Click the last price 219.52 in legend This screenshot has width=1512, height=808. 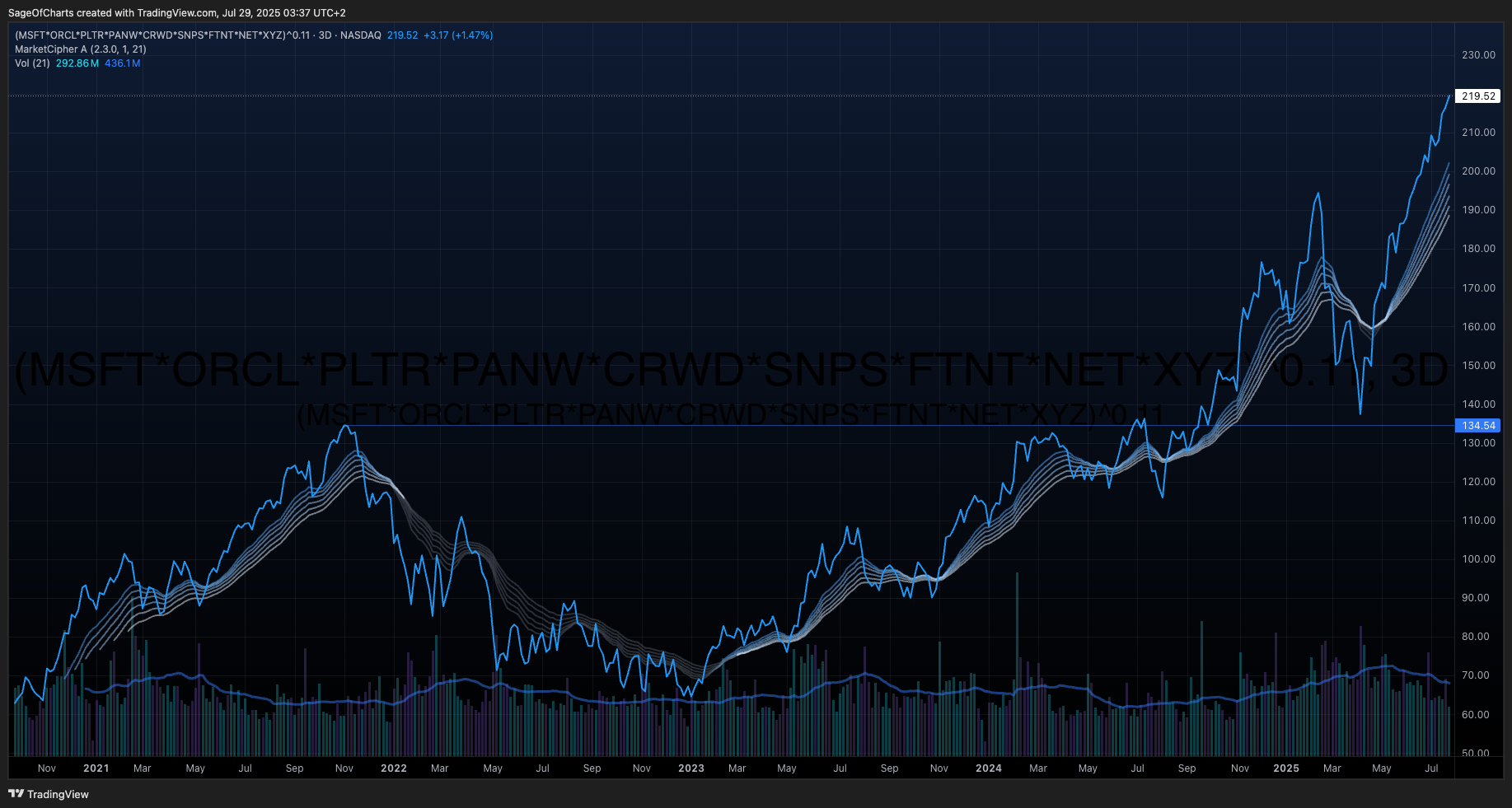pyautogui.click(x=403, y=35)
